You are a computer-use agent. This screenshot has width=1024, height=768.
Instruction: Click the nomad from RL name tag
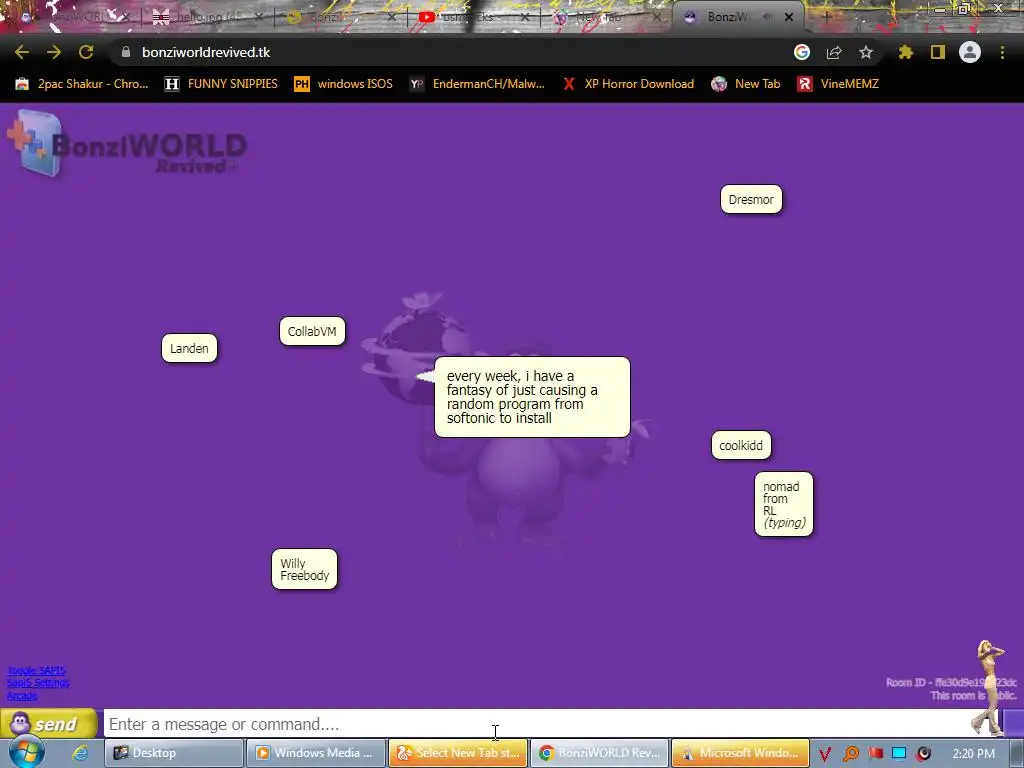784,504
